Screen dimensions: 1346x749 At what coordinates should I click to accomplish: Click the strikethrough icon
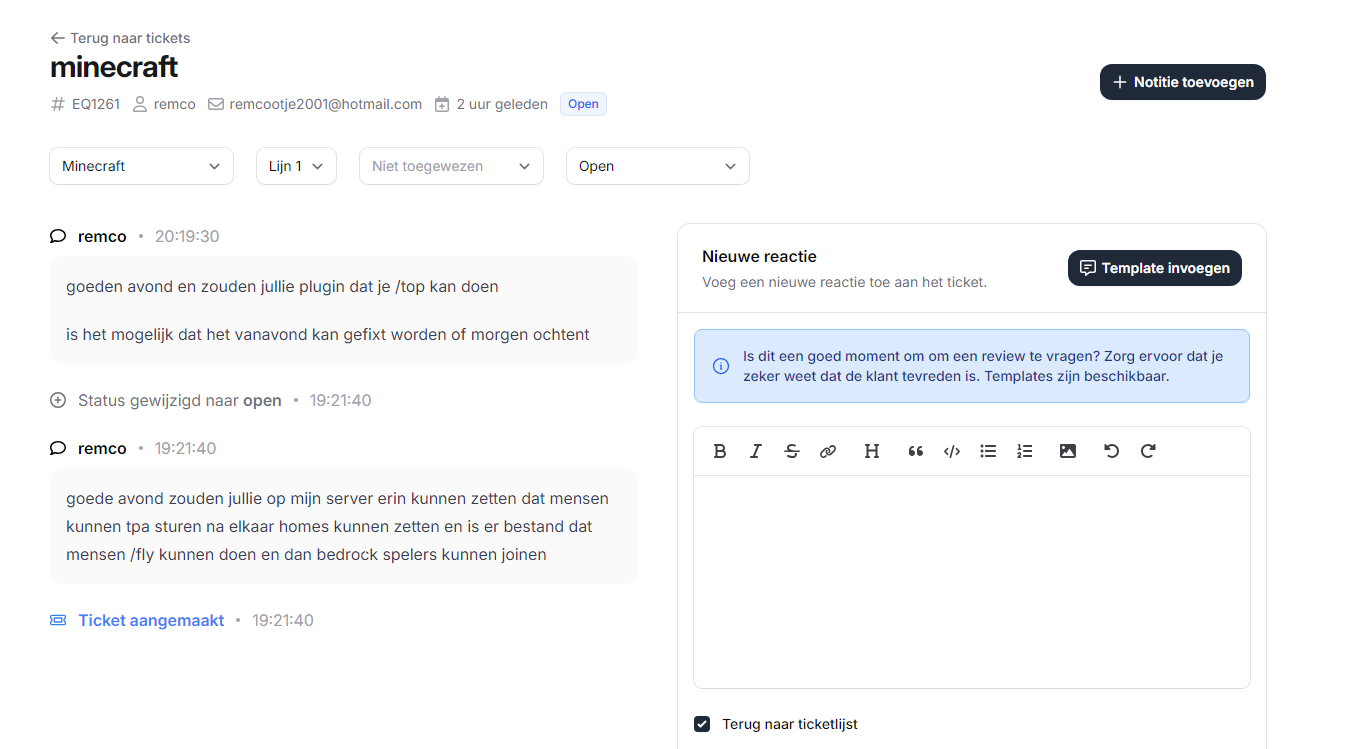coord(792,451)
